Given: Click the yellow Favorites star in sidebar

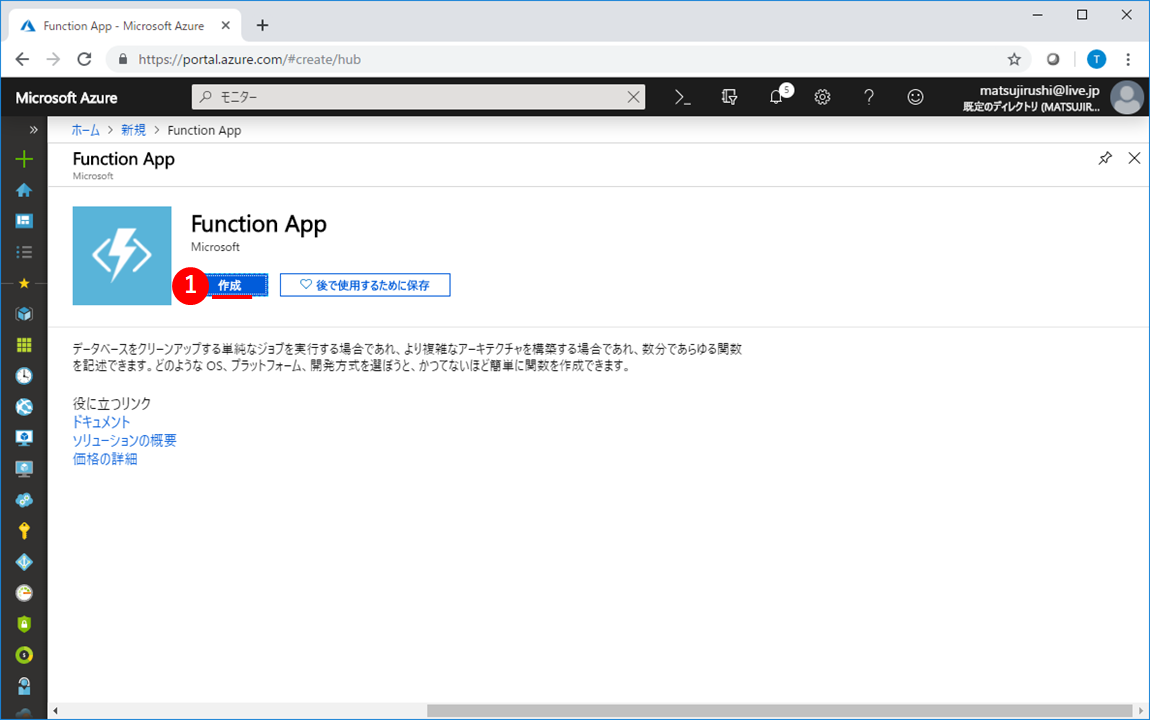Looking at the screenshot, I should click(x=24, y=283).
